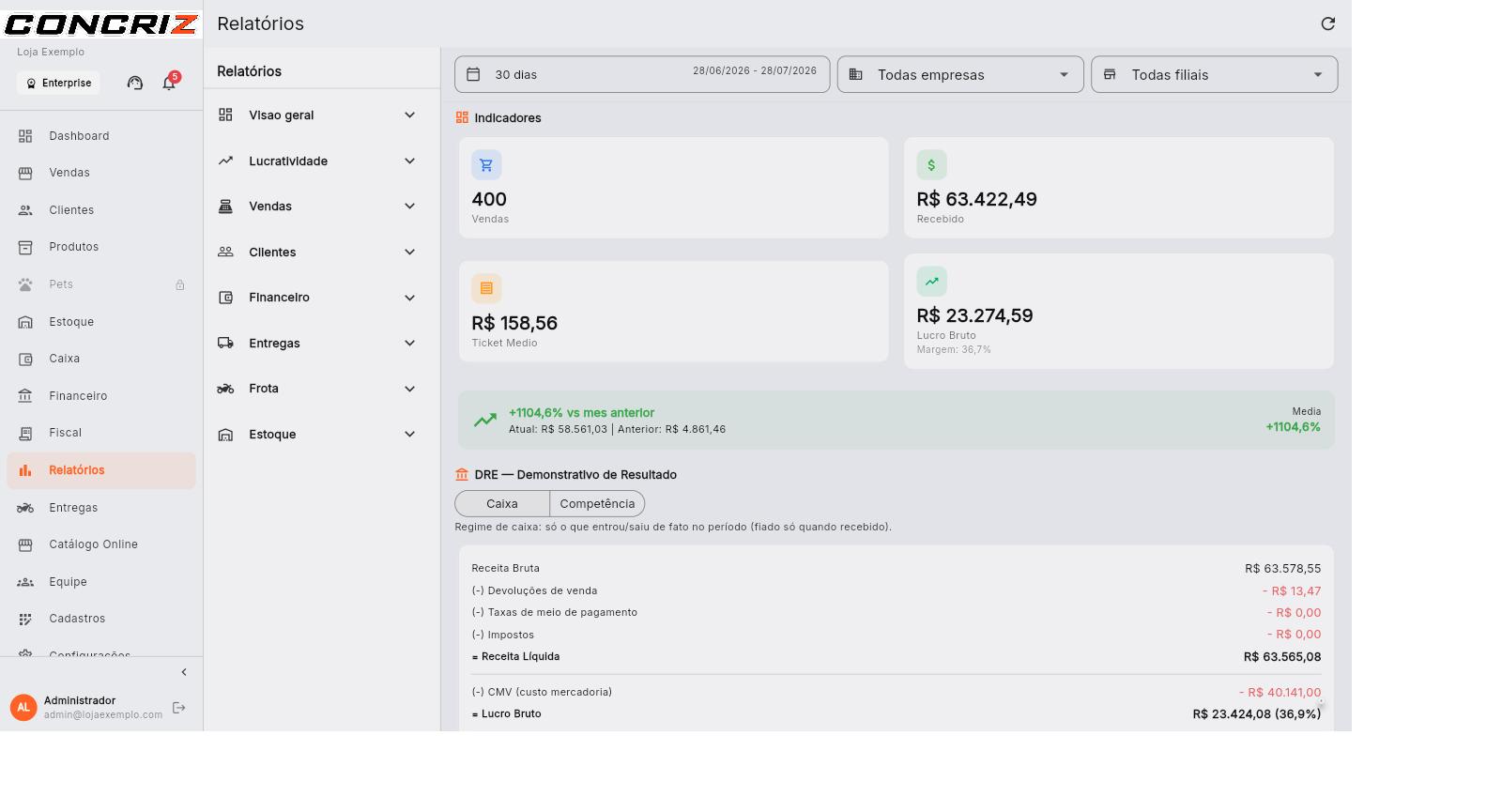This screenshot has height=812, width=1502.
Task: Click the R$ 40.141,00 CMV amount
Action: (1280, 692)
